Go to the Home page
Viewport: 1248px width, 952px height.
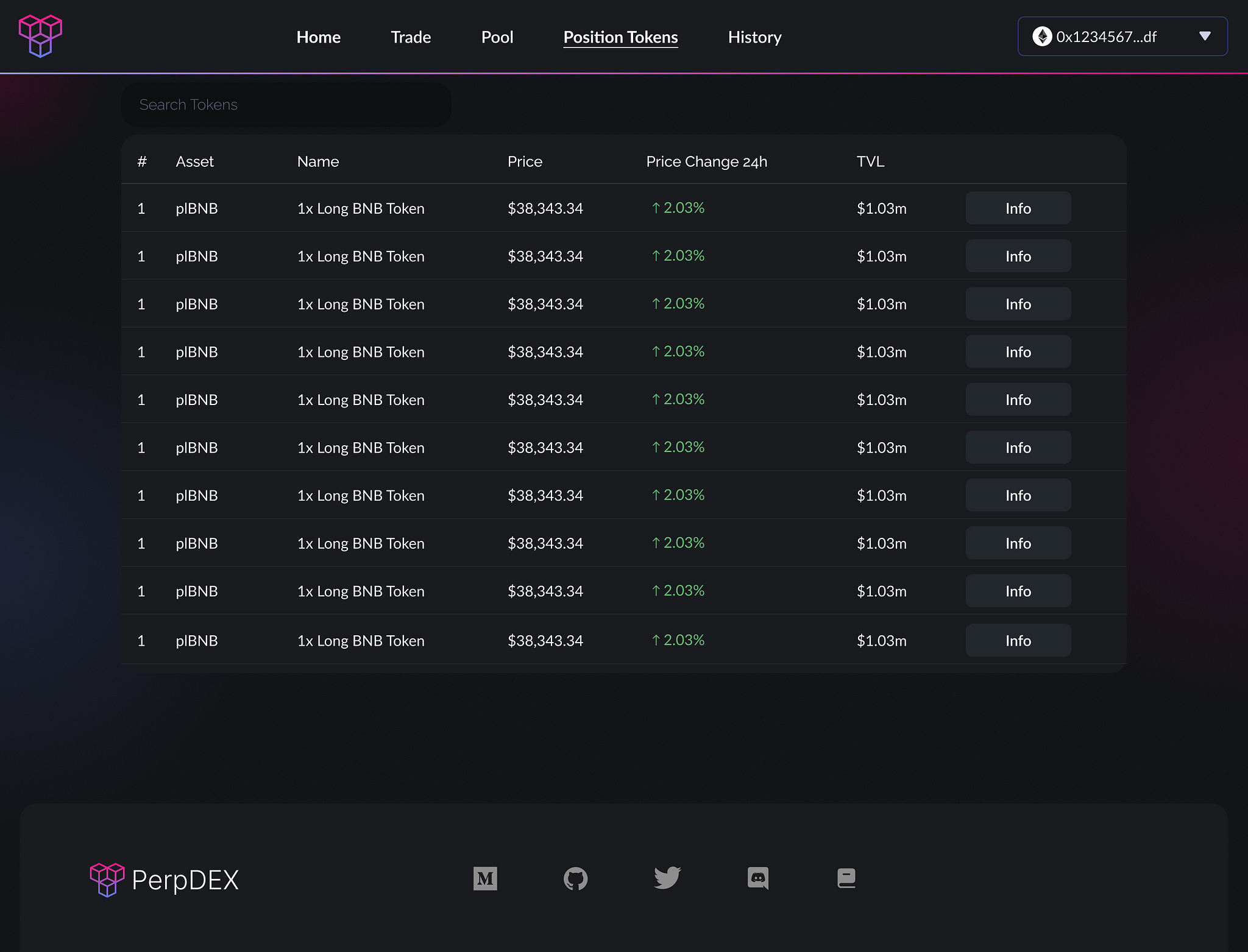318,37
